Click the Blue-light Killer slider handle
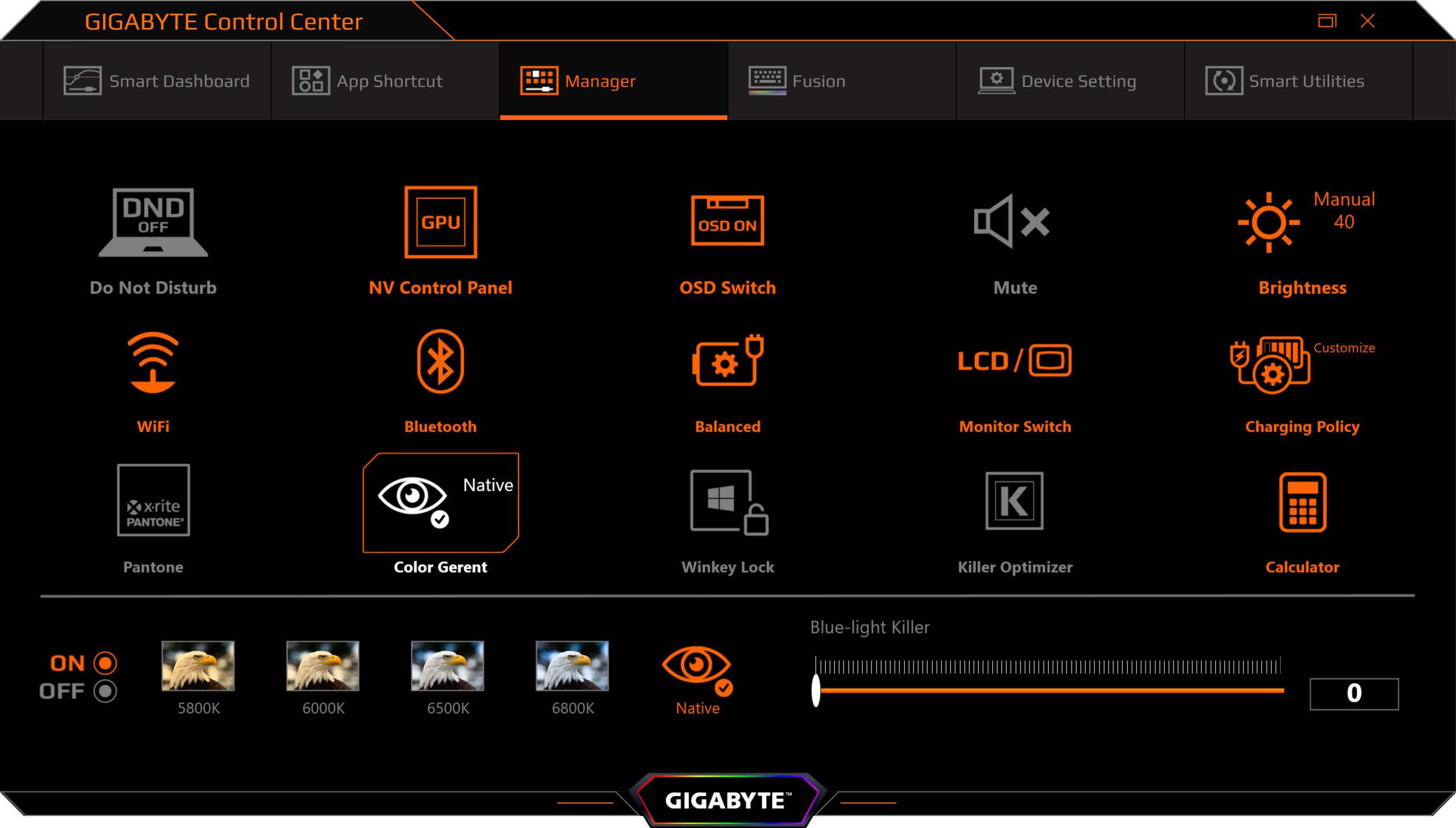The width and height of the screenshot is (1456, 828). click(816, 690)
